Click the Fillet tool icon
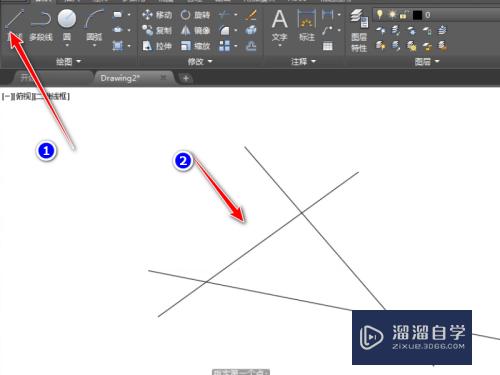Image resolution: width=500 pixels, height=375 pixels. 224,30
